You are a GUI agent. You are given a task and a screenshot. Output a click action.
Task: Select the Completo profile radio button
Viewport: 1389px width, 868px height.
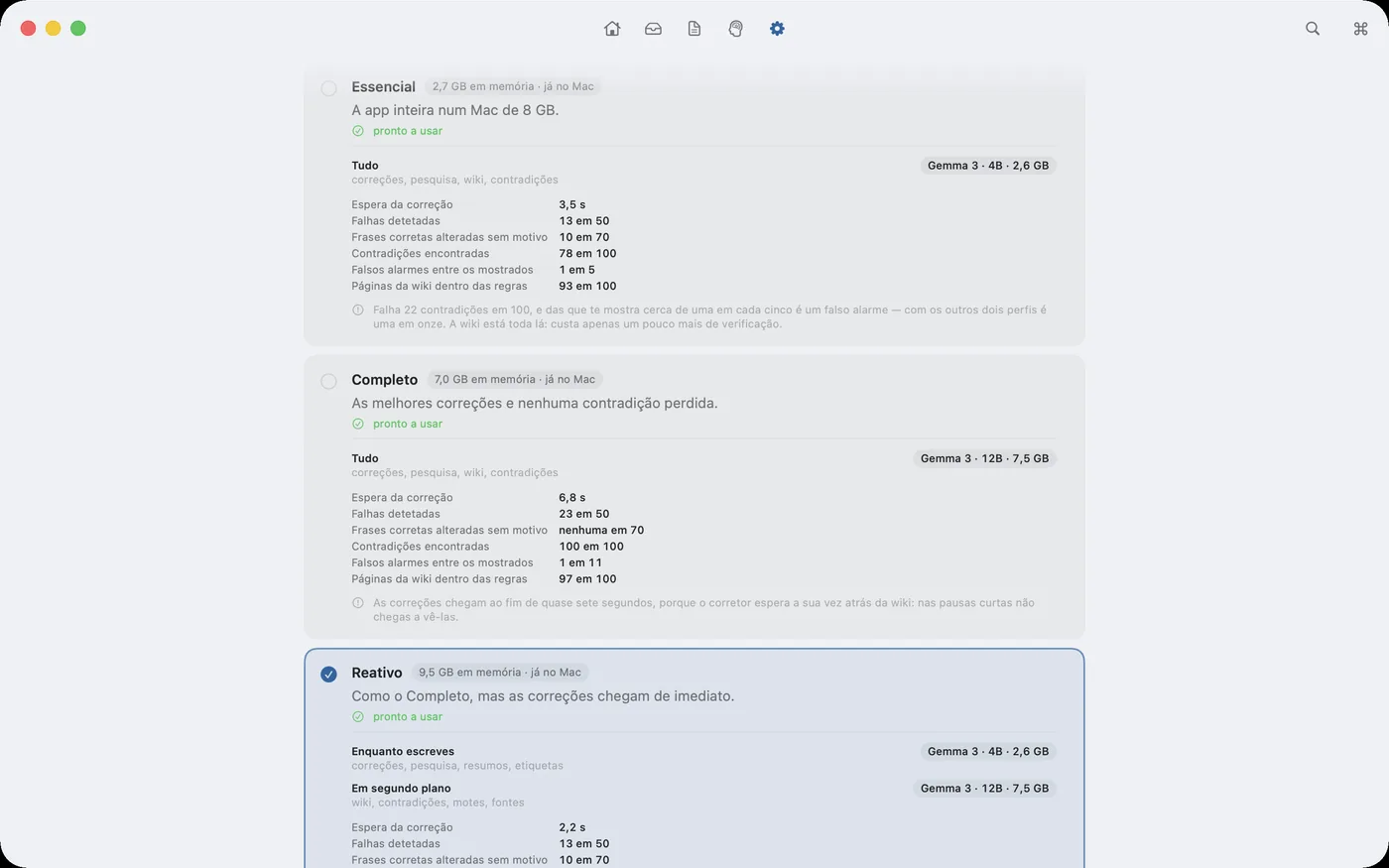pyautogui.click(x=328, y=381)
